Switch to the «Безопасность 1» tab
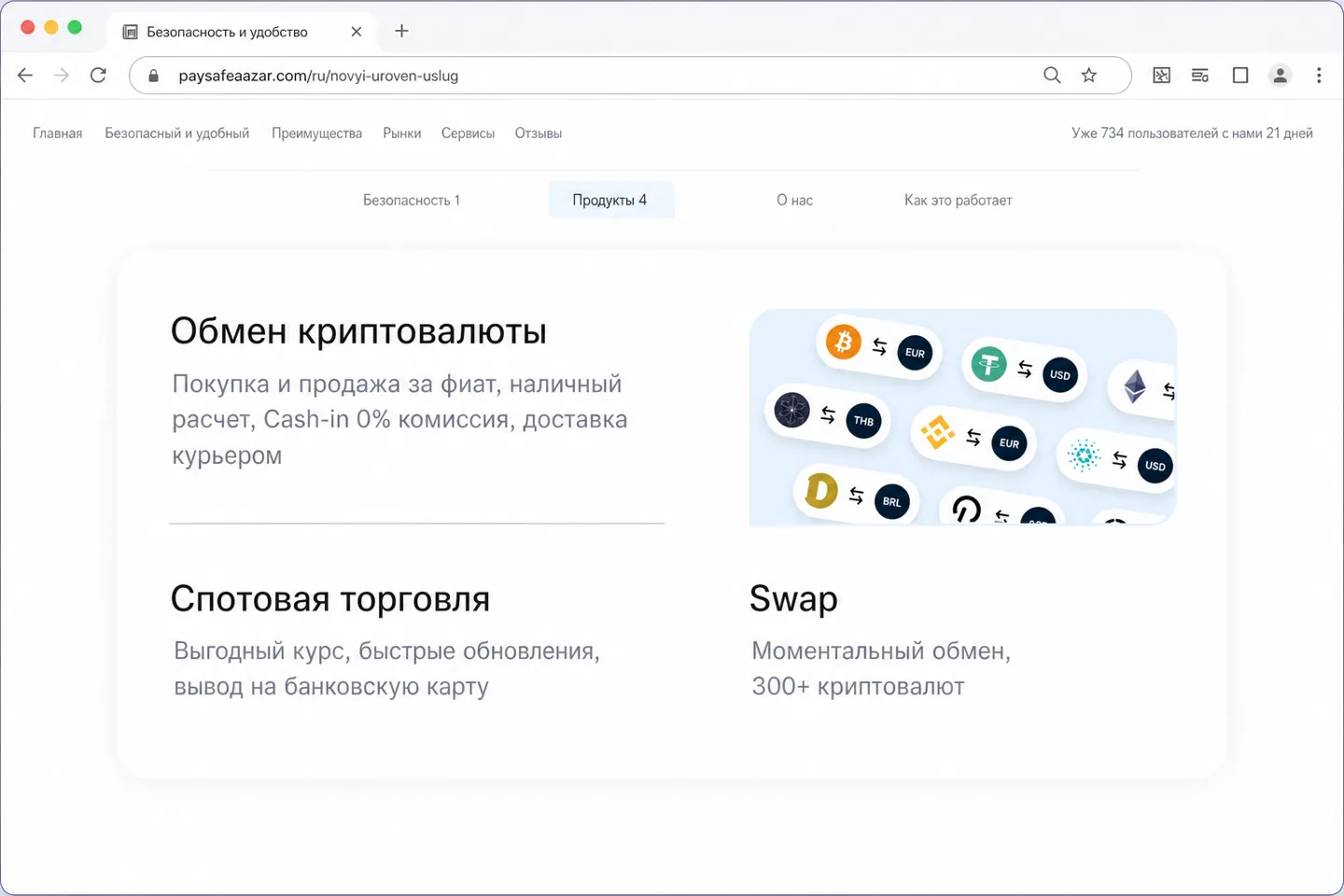The width and height of the screenshot is (1344, 896). point(412,200)
